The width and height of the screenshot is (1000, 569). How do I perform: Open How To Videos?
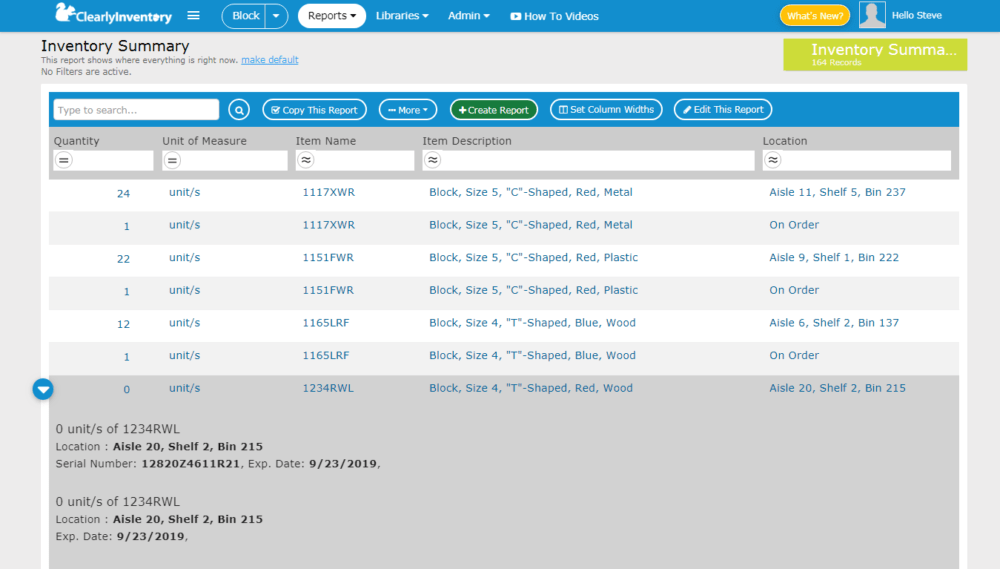[x=554, y=17]
